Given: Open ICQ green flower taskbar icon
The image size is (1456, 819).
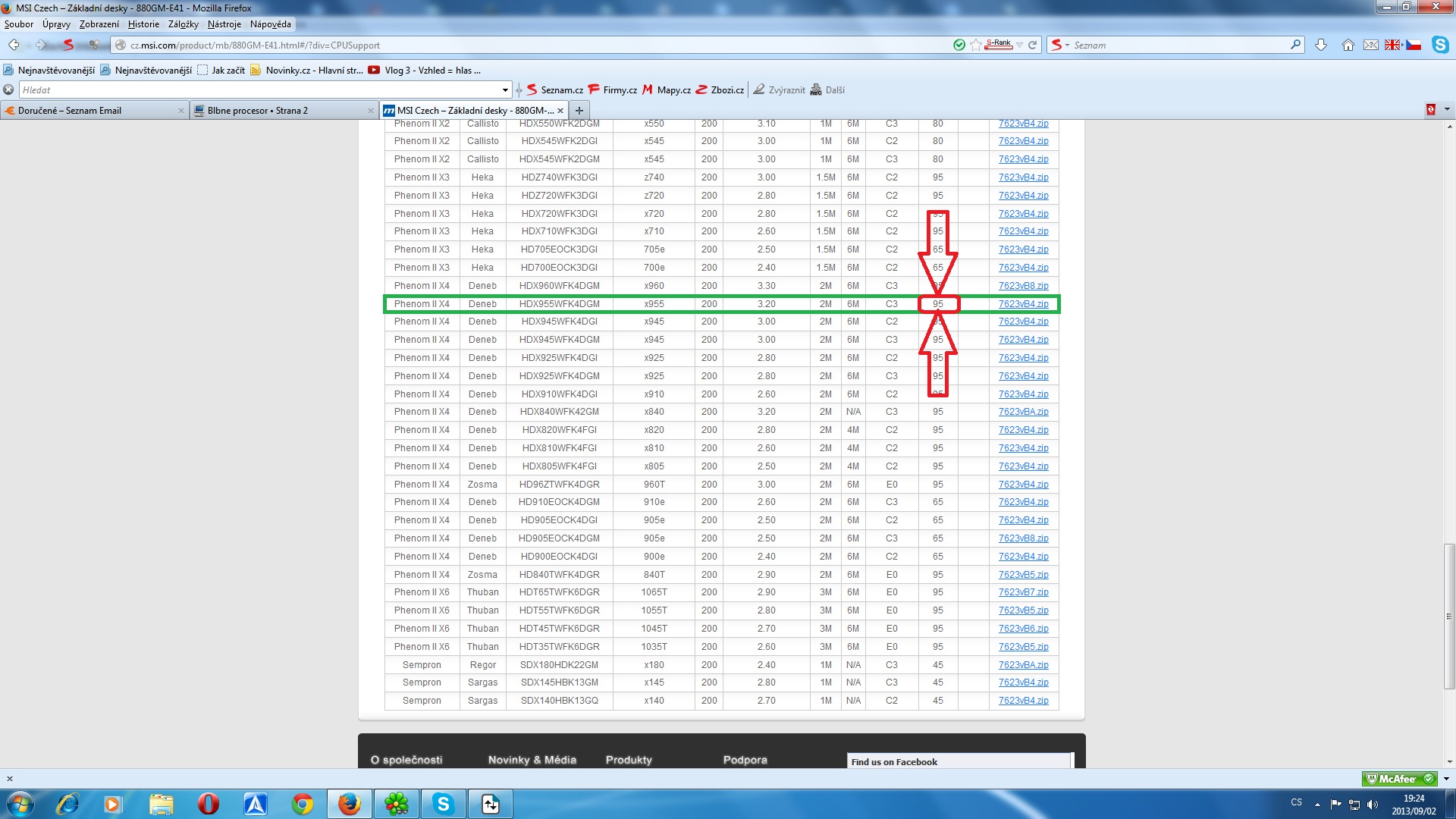Looking at the screenshot, I should pos(397,804).
